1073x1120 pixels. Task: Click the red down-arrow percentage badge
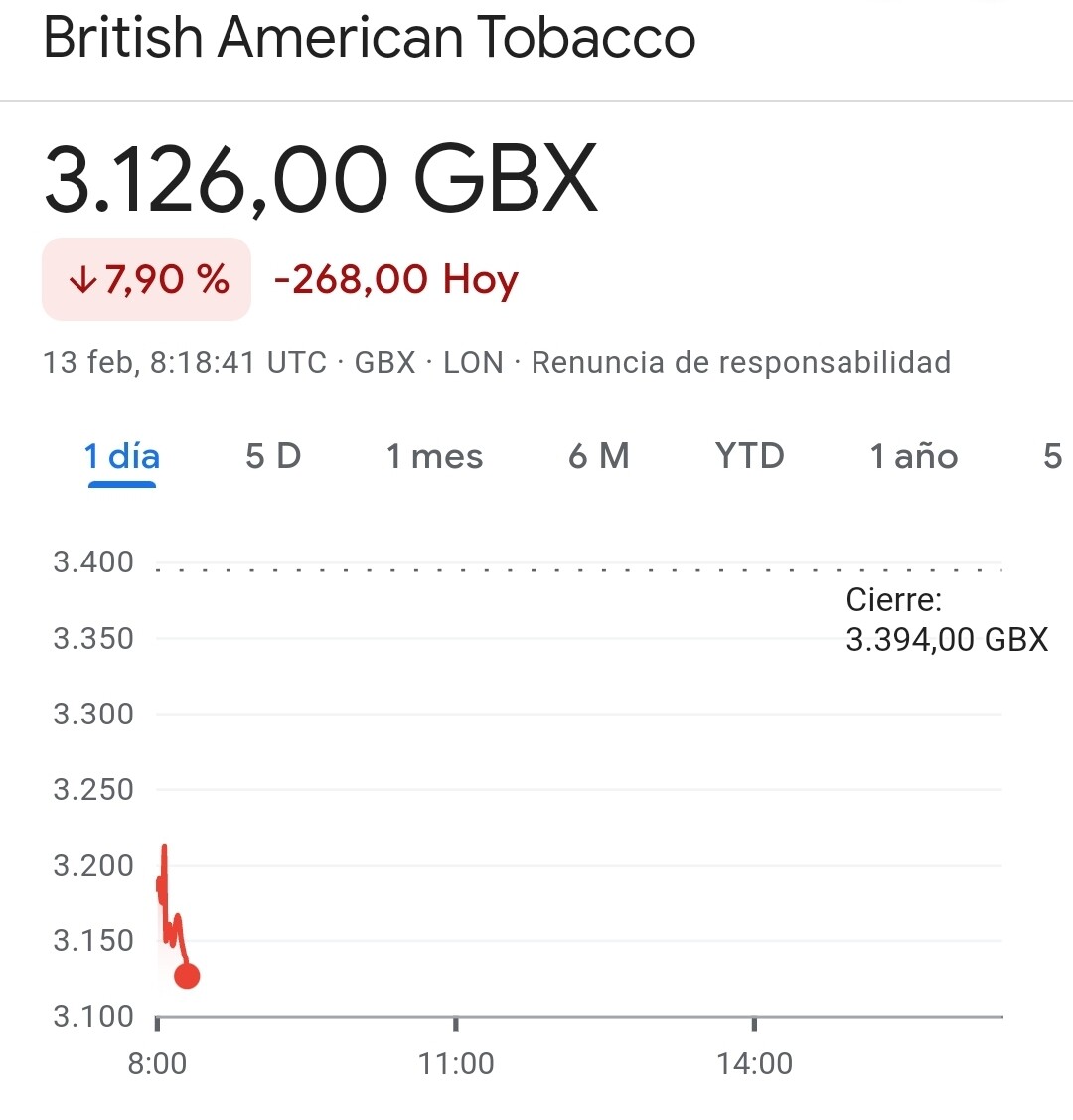pyautogui.click(x=146, y=279)
